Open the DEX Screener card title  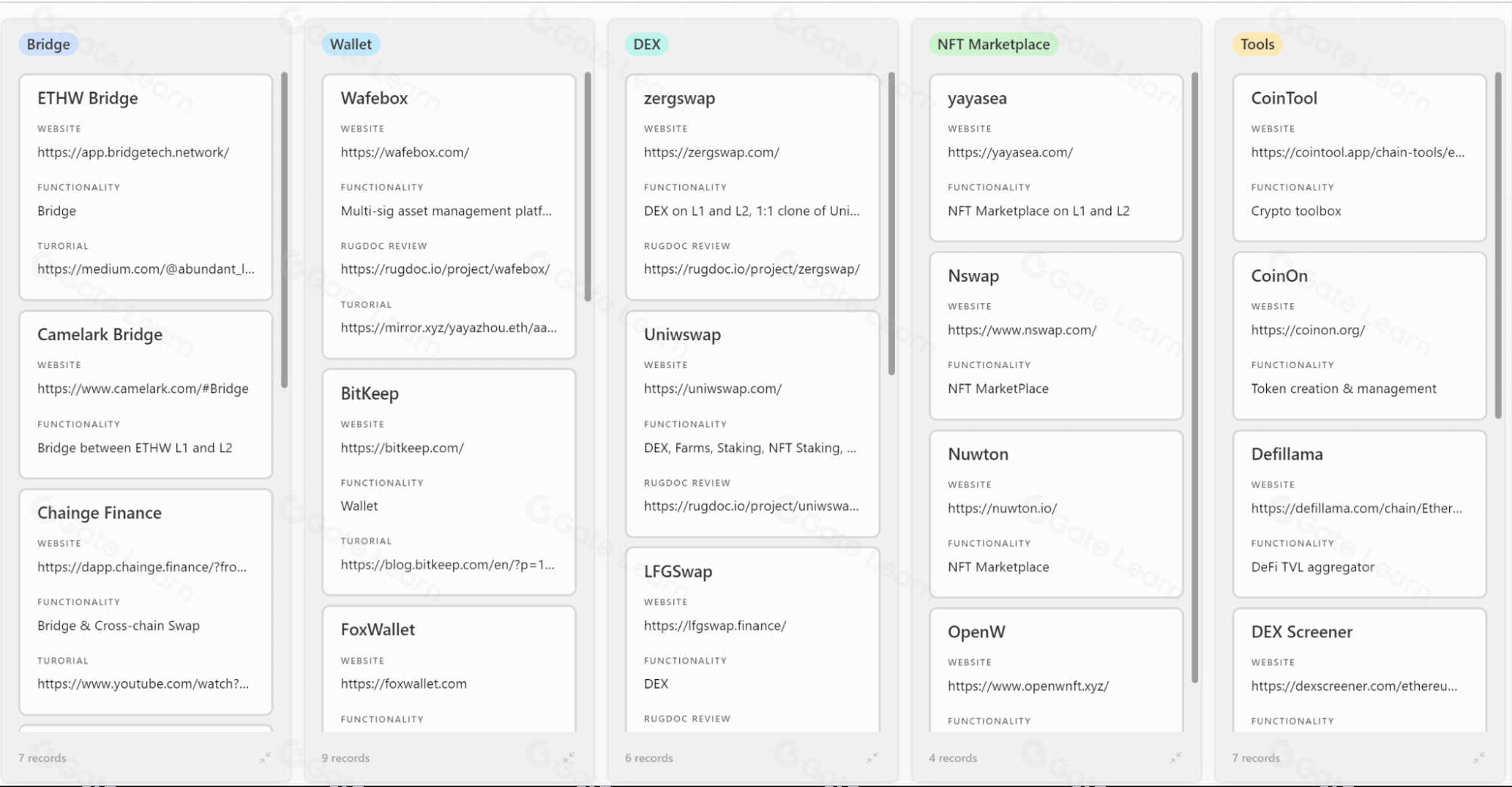(1302, 632)
